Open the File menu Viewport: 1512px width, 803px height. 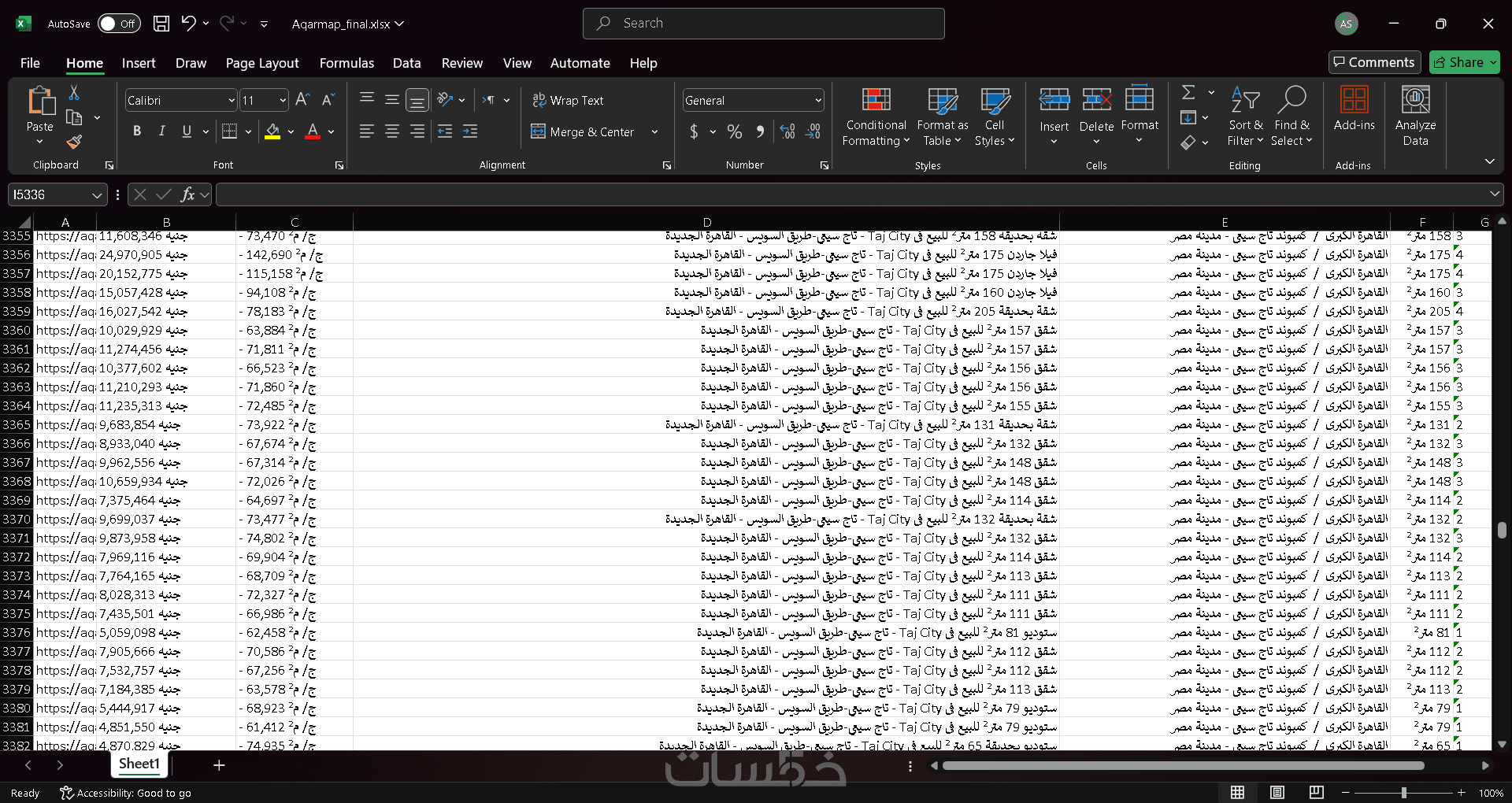coord(30,63)
